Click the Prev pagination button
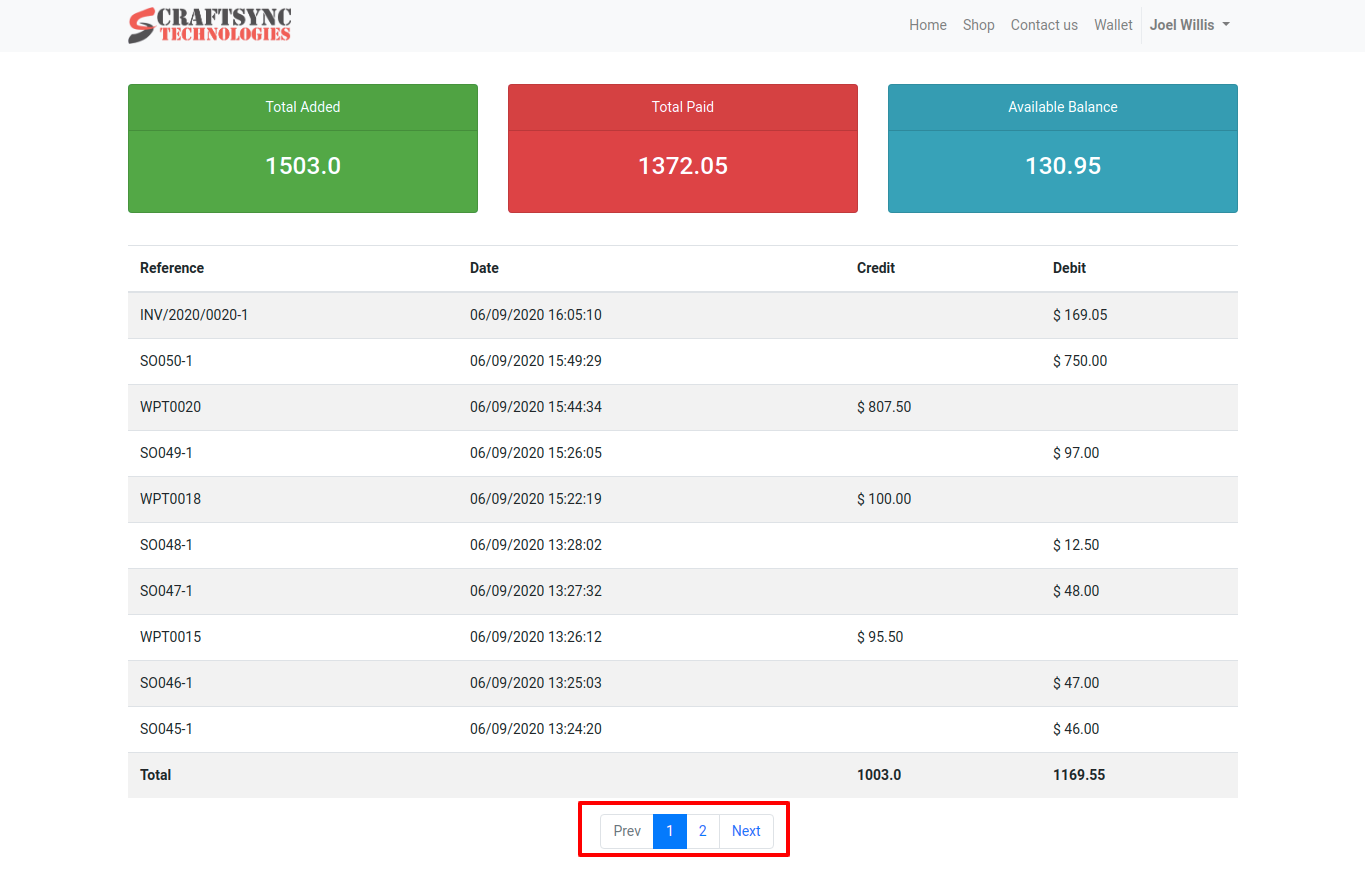The height and width of the screenshot is (874, 1365). point(627,831)
